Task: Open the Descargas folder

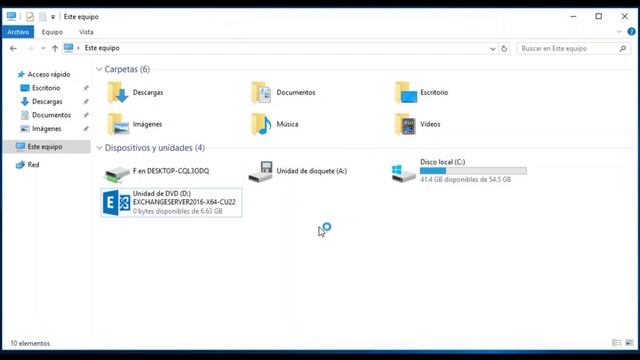Action: coord(136,93)
